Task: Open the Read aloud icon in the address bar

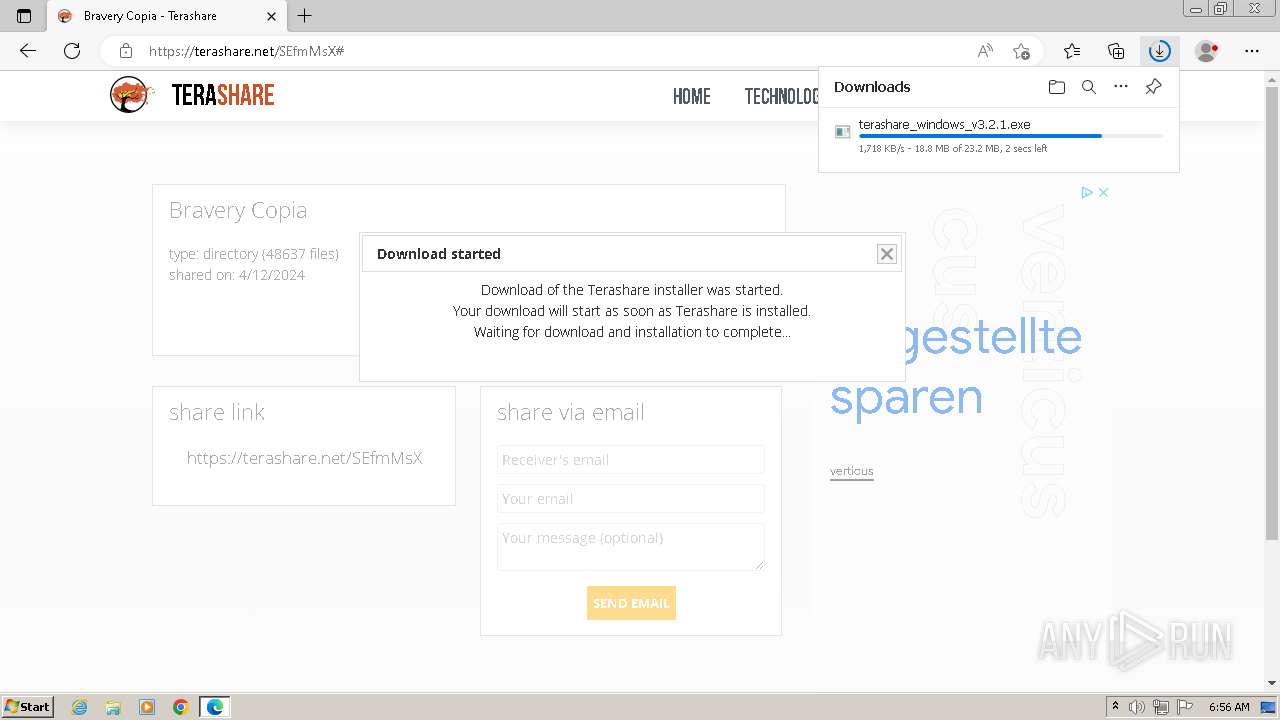Action: click(985, 51)
